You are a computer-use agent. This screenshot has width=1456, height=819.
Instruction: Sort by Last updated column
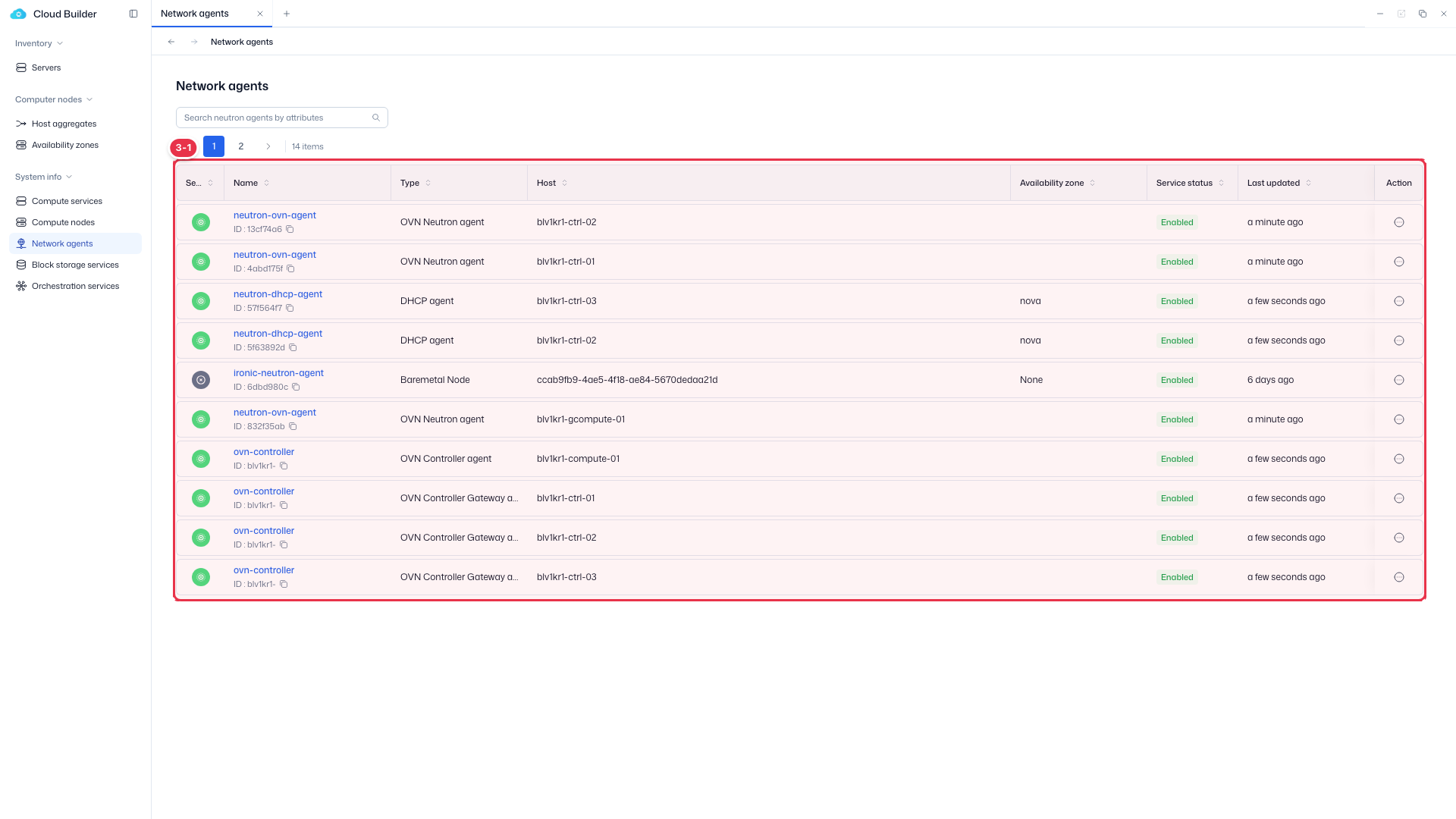tap(1308, 183)
